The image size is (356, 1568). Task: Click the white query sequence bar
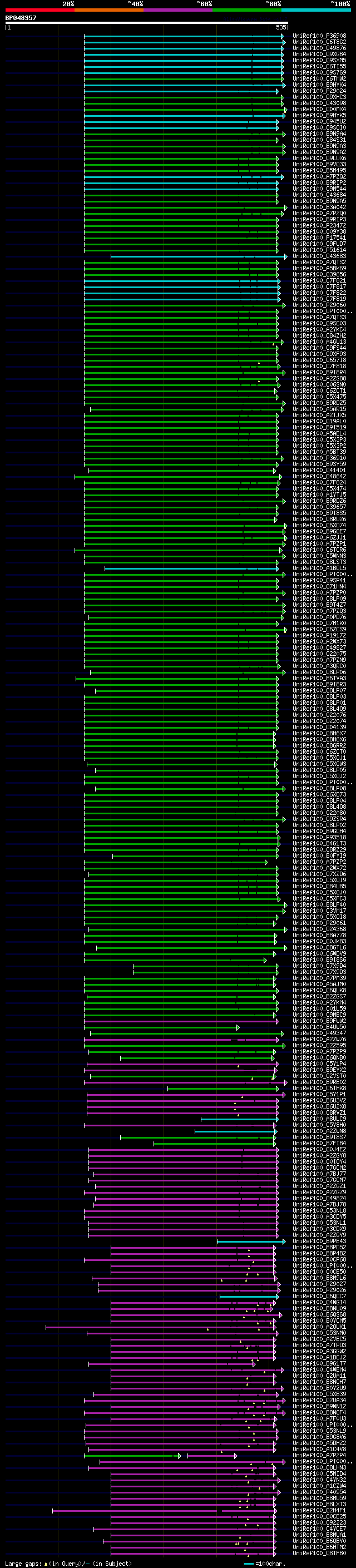(x=146, y=22)
